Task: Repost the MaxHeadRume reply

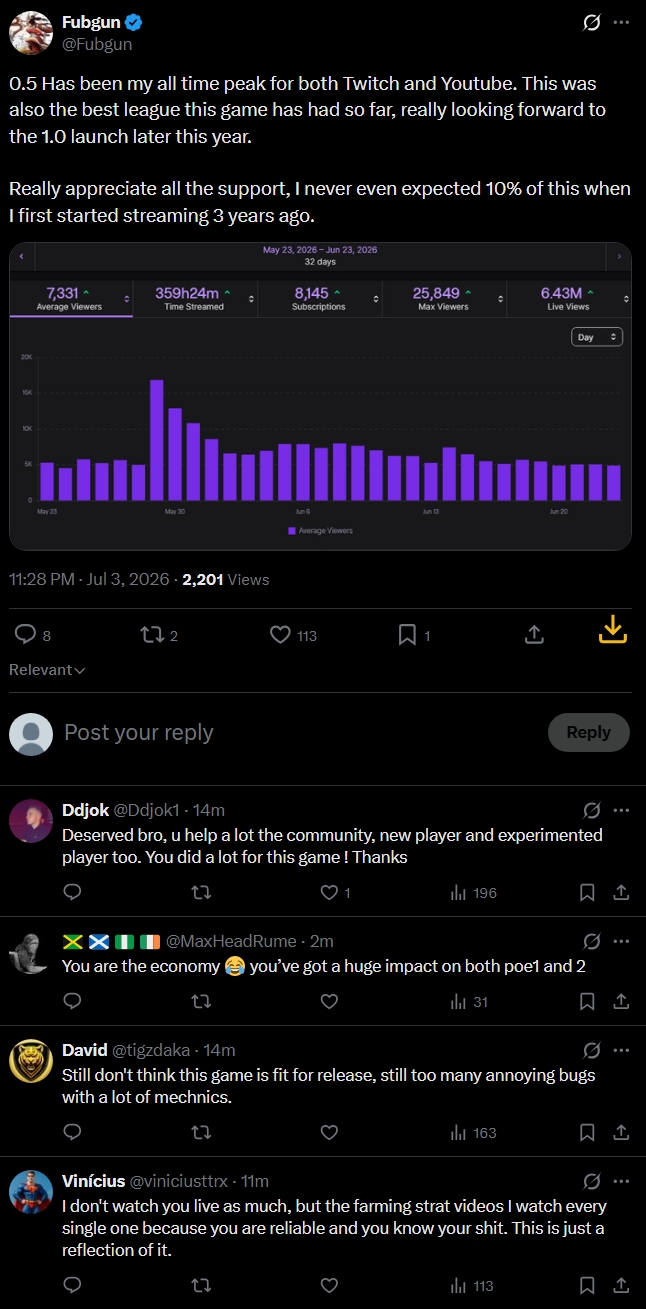Action: 200,1001
